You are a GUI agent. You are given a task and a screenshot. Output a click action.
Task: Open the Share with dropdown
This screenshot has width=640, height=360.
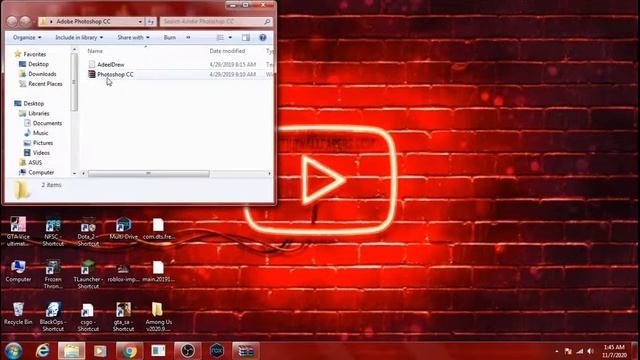133,38
